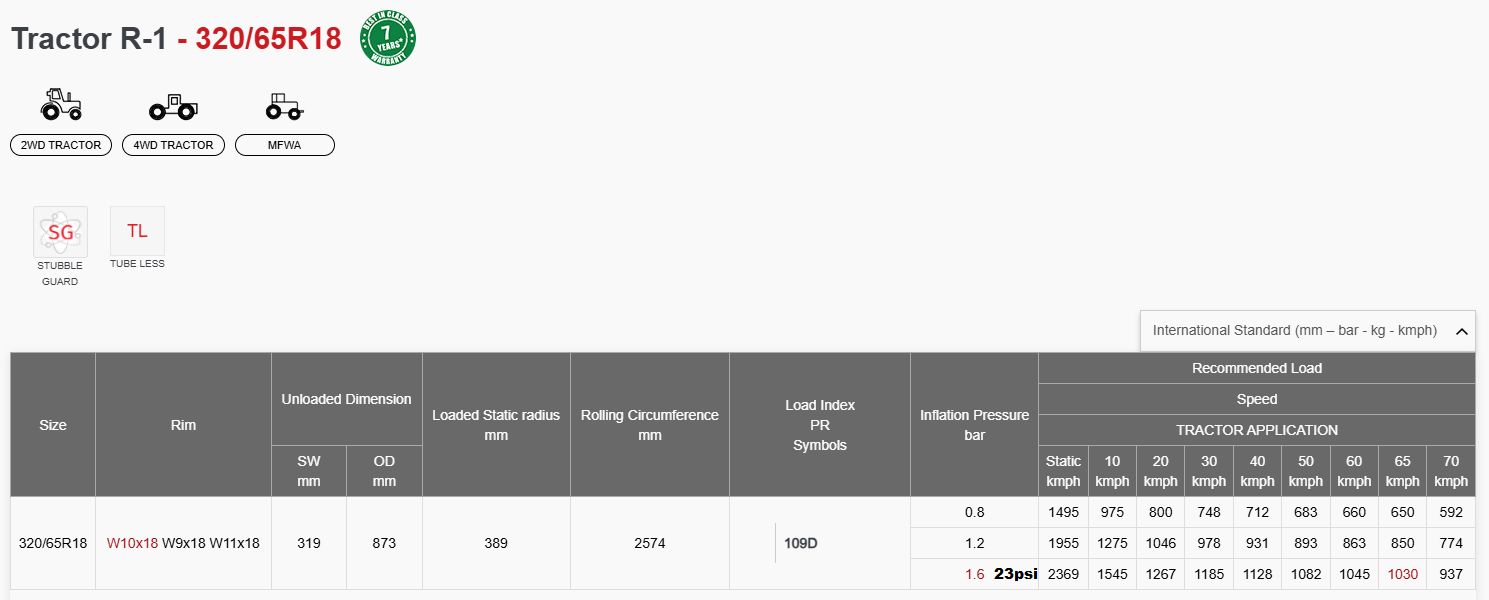Viewport: 1489px width, 600px height.
Task: Collapse the units dropdown chevron arrow
Action: coord(1461,331)
